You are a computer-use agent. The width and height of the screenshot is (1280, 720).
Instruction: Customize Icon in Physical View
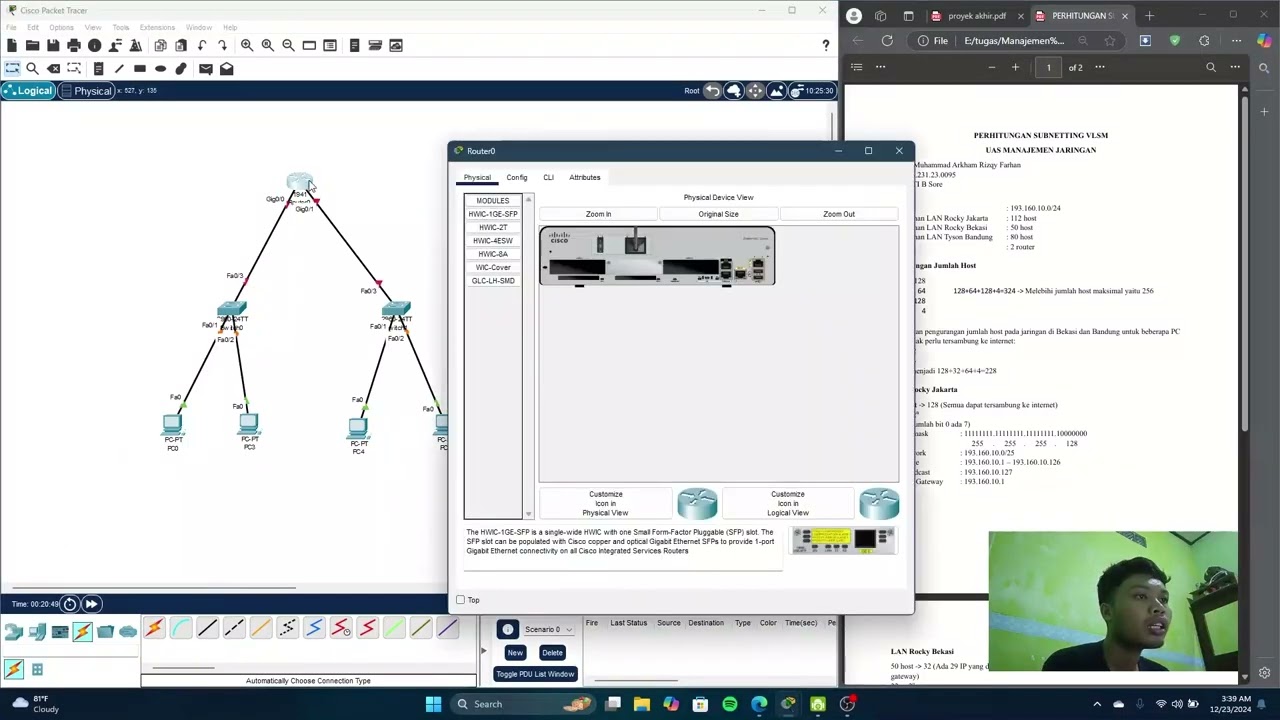[x=605, y=503]
